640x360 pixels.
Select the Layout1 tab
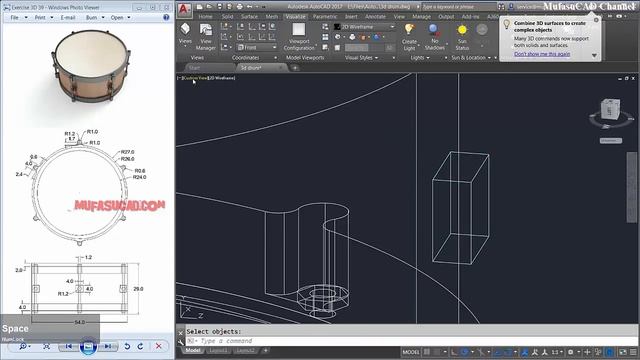click(218, 350)
